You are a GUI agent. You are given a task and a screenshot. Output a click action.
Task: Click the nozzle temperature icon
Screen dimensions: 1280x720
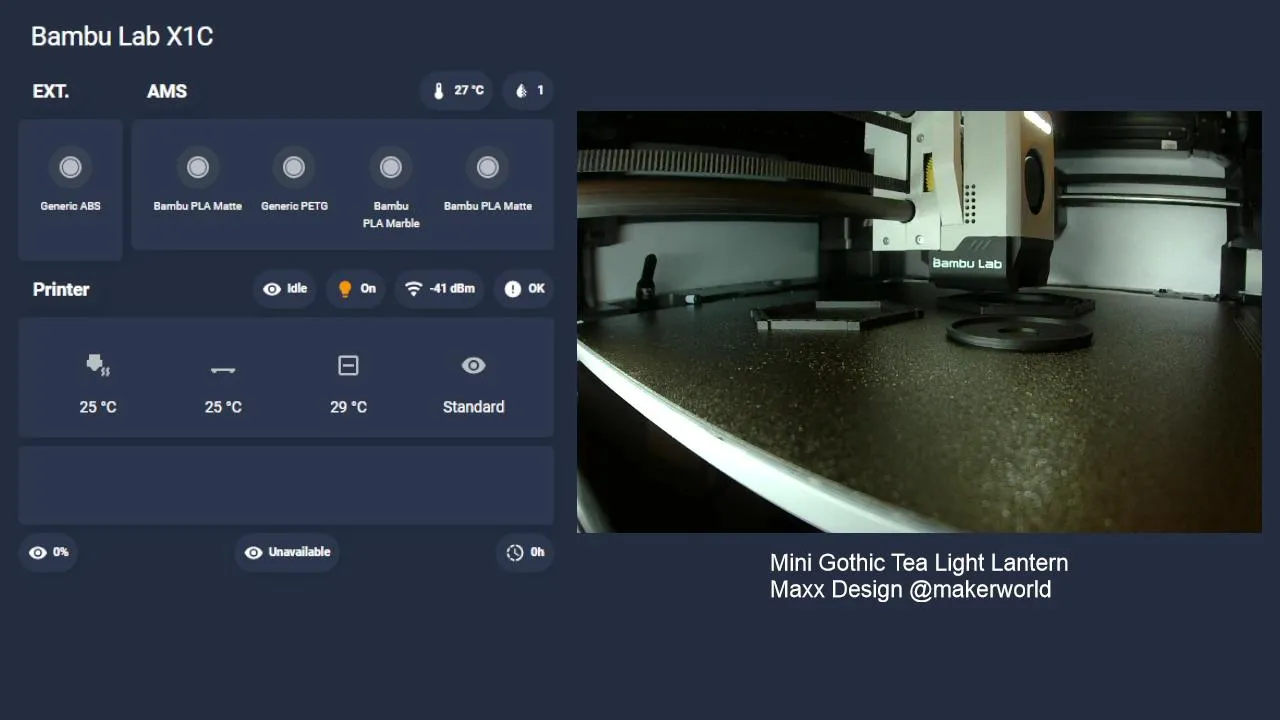[x=98, y=366]
